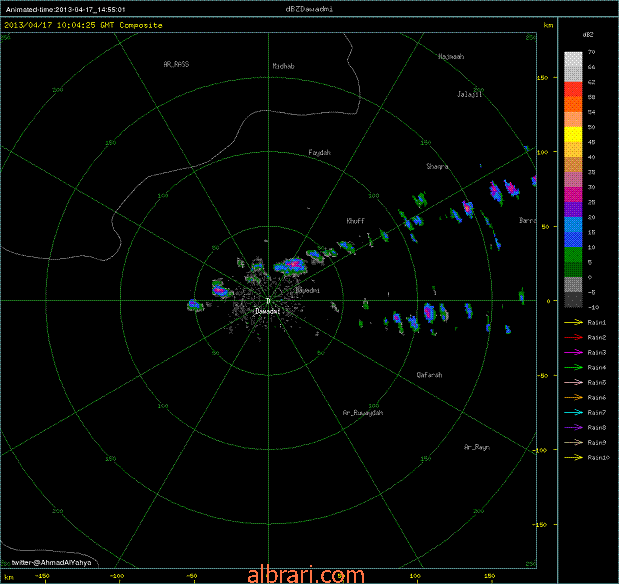Click the Rain10 legend label
Viewport: 619px width, 584px height.
coord(598,458)
